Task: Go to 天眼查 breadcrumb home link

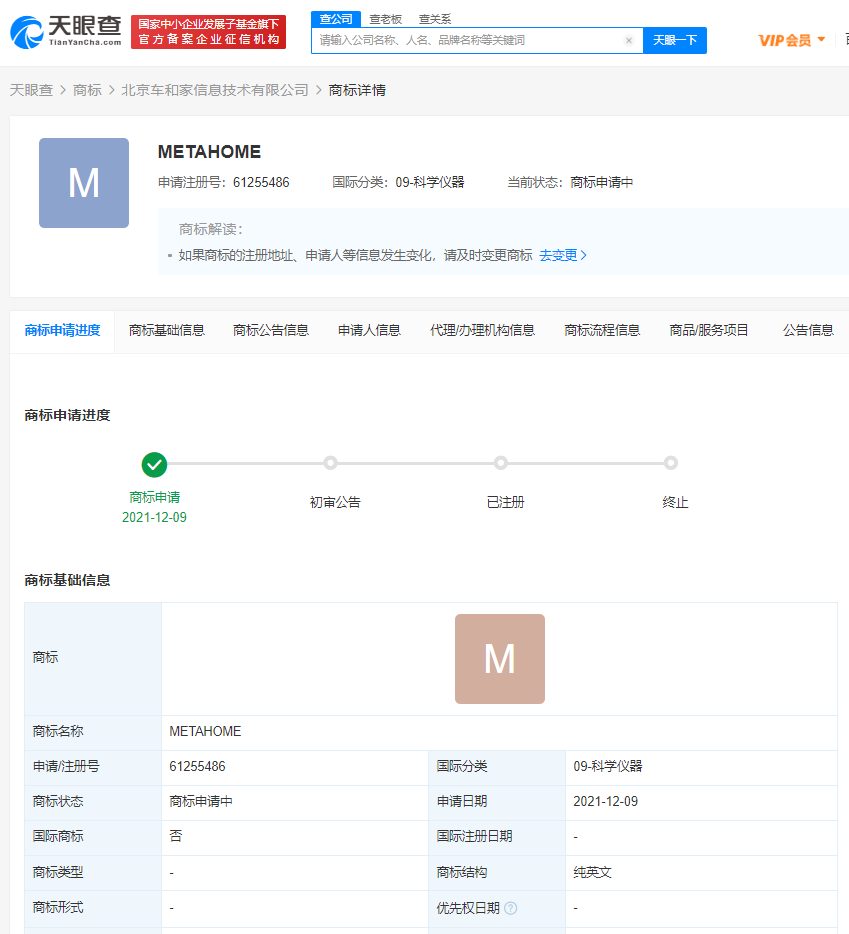Action: 31,90
